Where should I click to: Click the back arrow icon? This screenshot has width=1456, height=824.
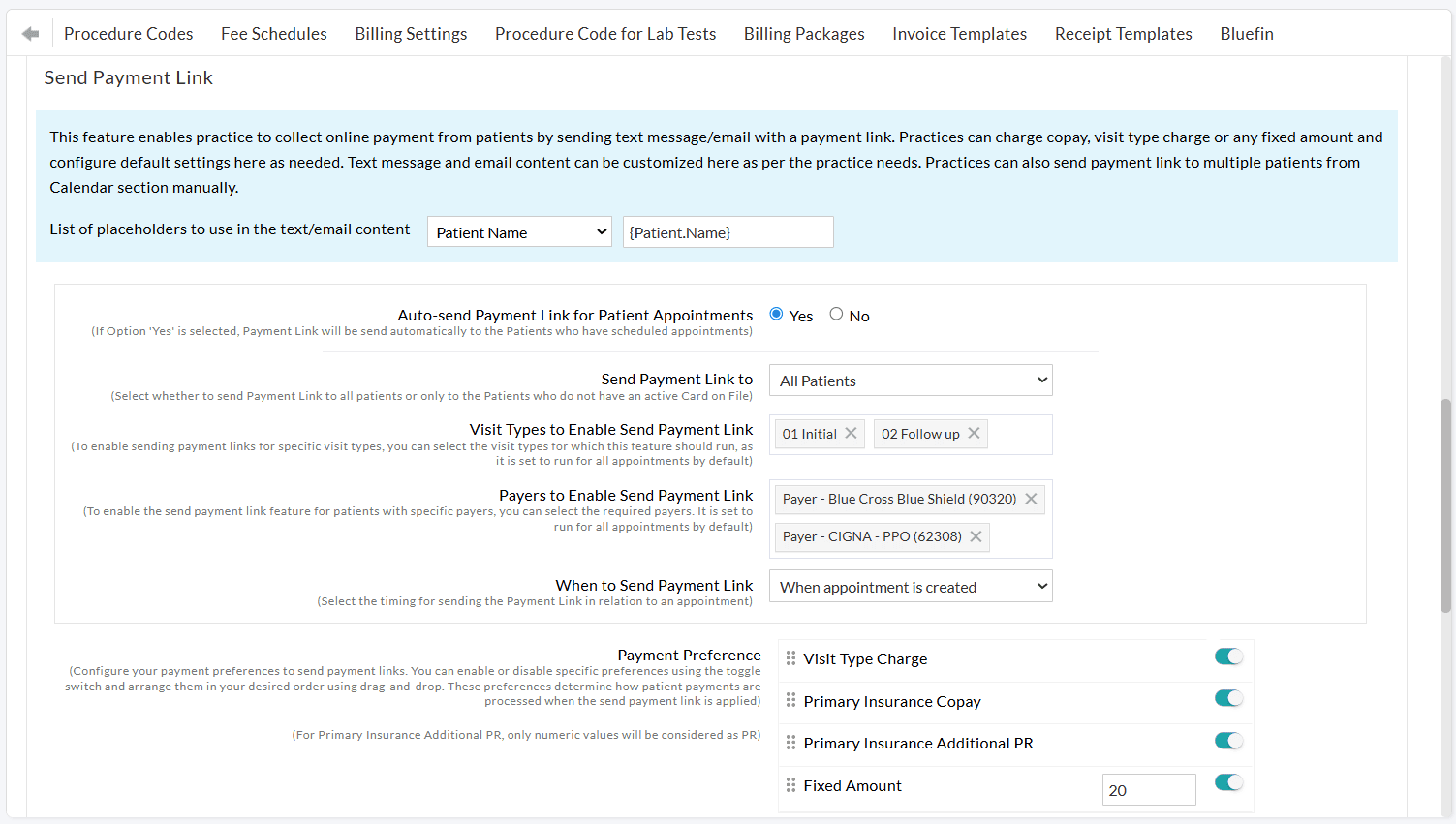tap(29, 32)
